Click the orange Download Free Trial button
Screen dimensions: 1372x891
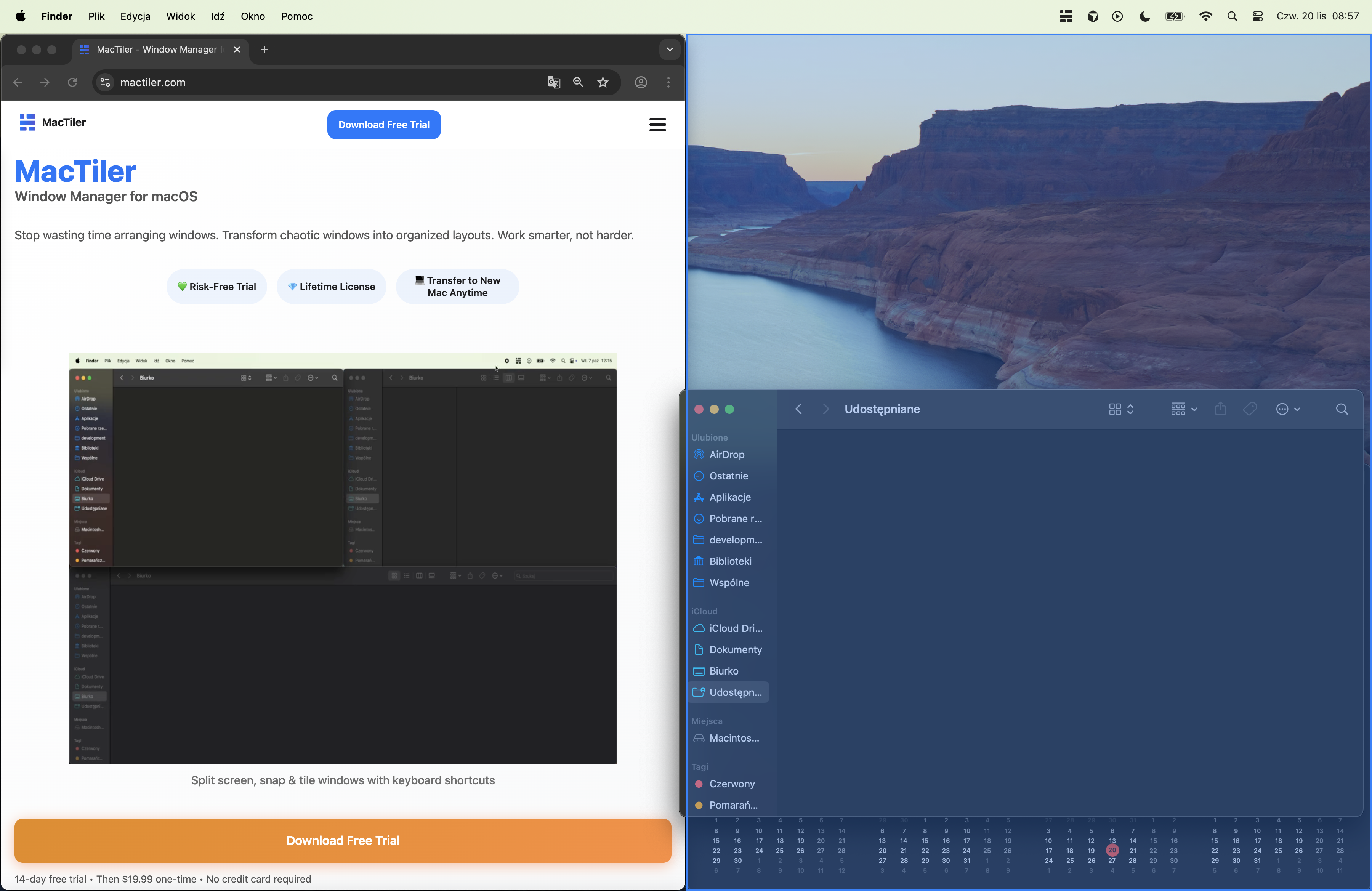(342, 840)
